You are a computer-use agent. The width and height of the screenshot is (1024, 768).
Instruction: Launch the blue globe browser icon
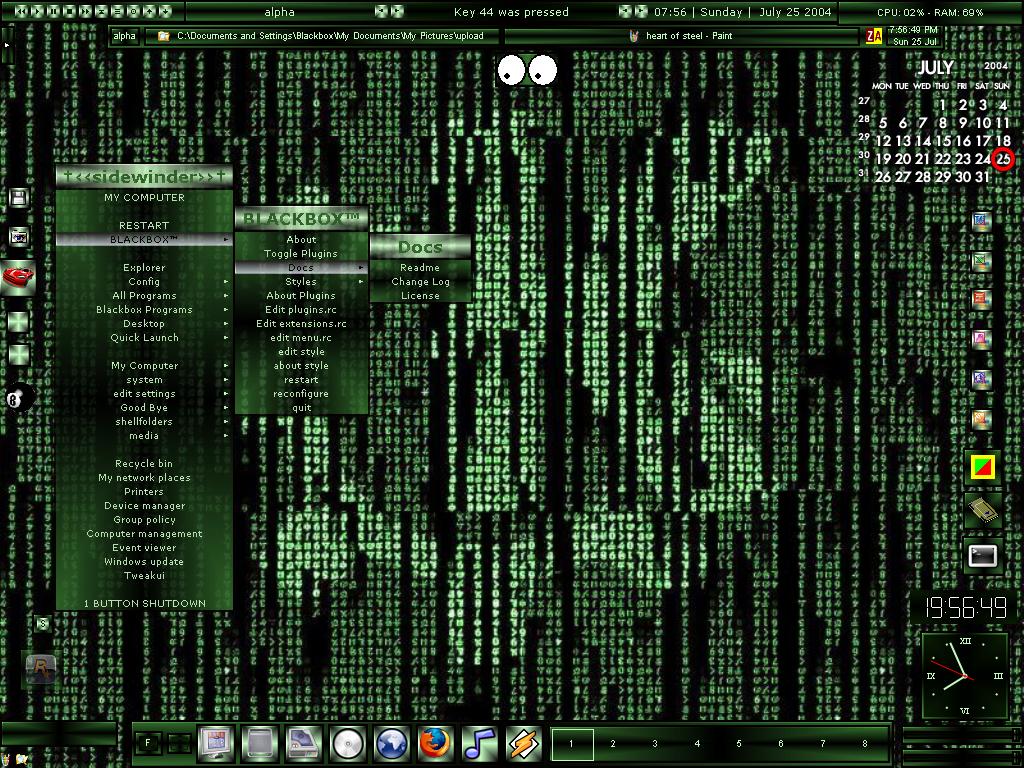pos(392,744)
